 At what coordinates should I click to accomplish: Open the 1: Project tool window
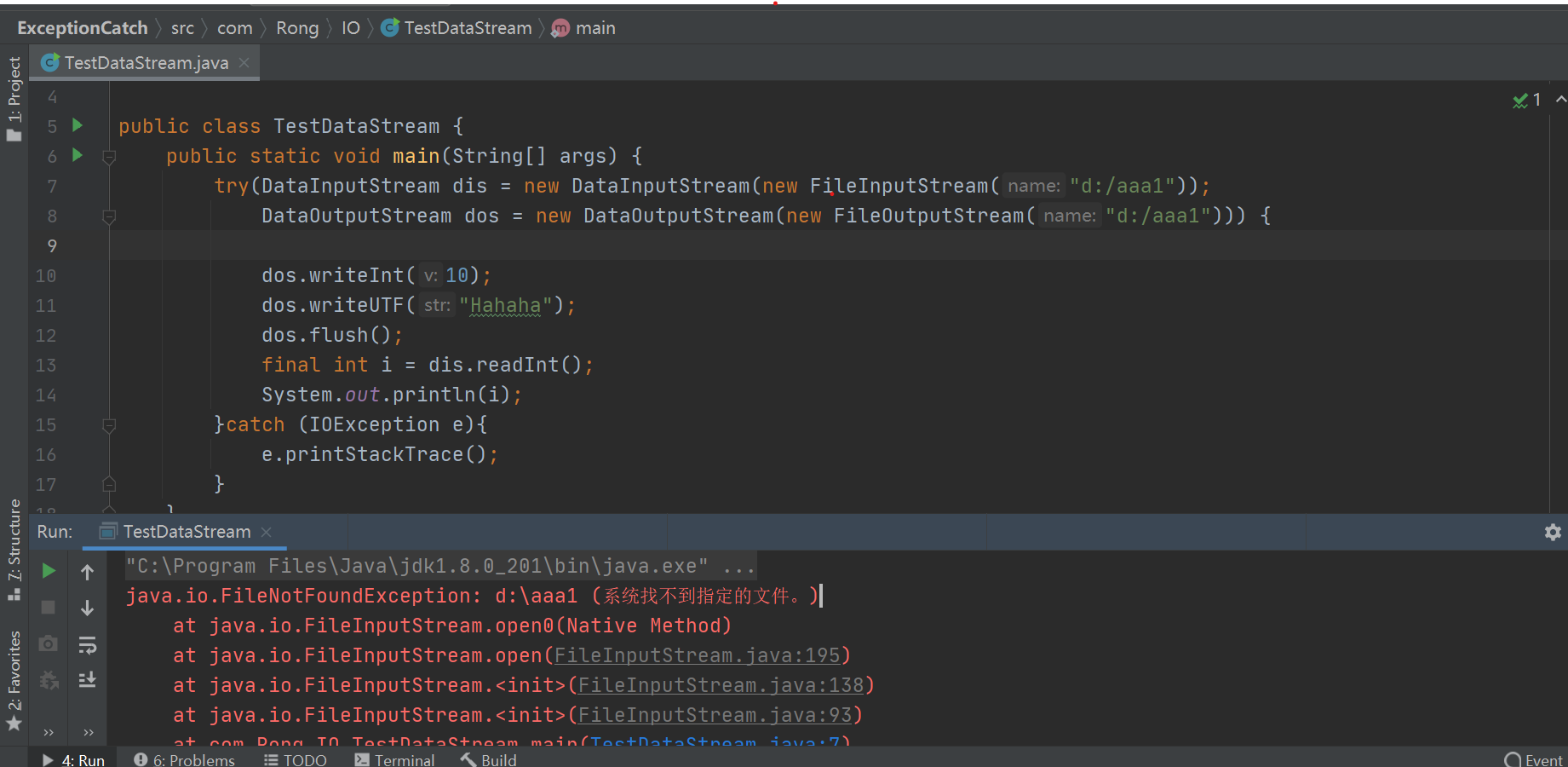coord(14,98)
